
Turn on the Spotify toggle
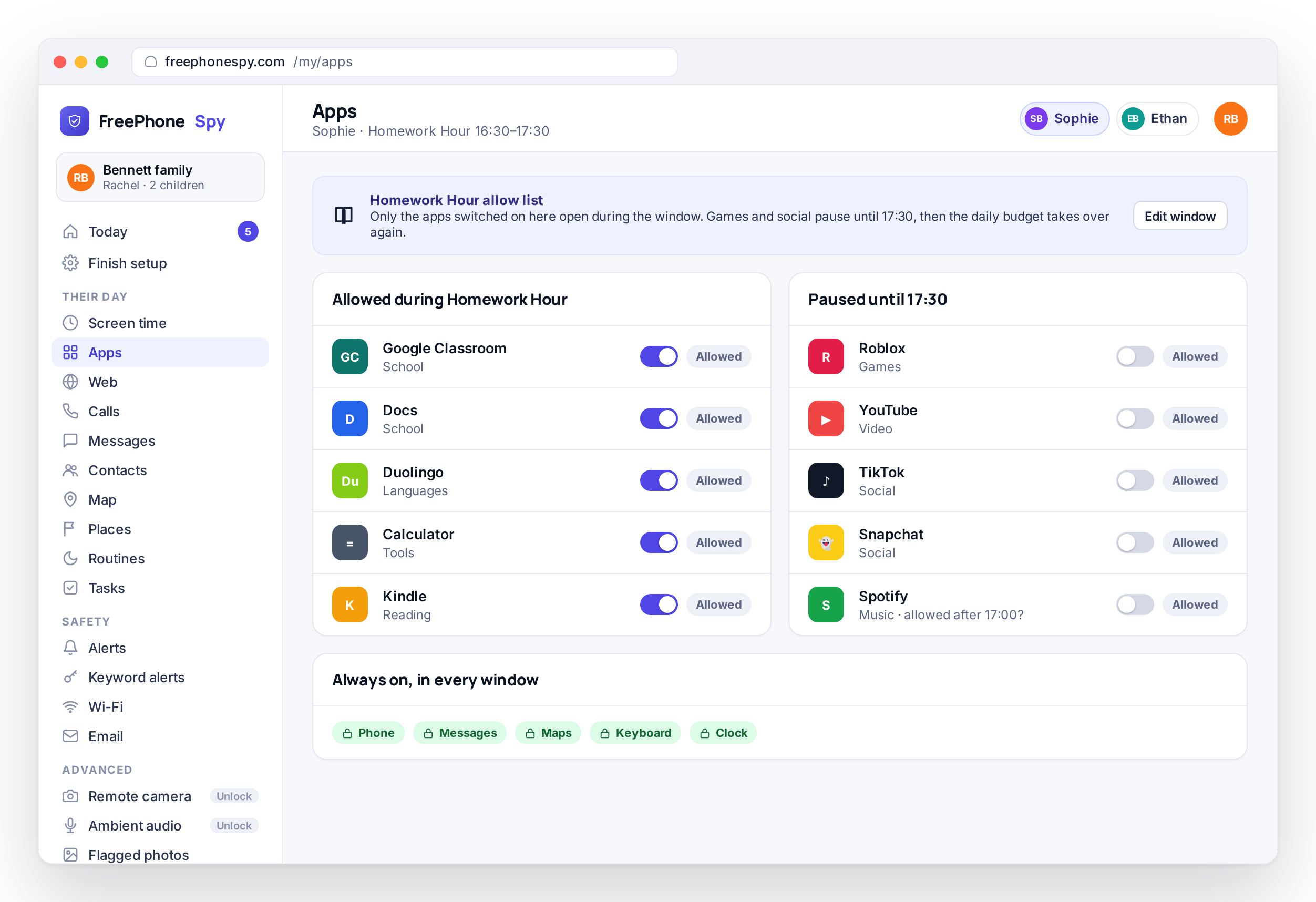point(1135,604)
